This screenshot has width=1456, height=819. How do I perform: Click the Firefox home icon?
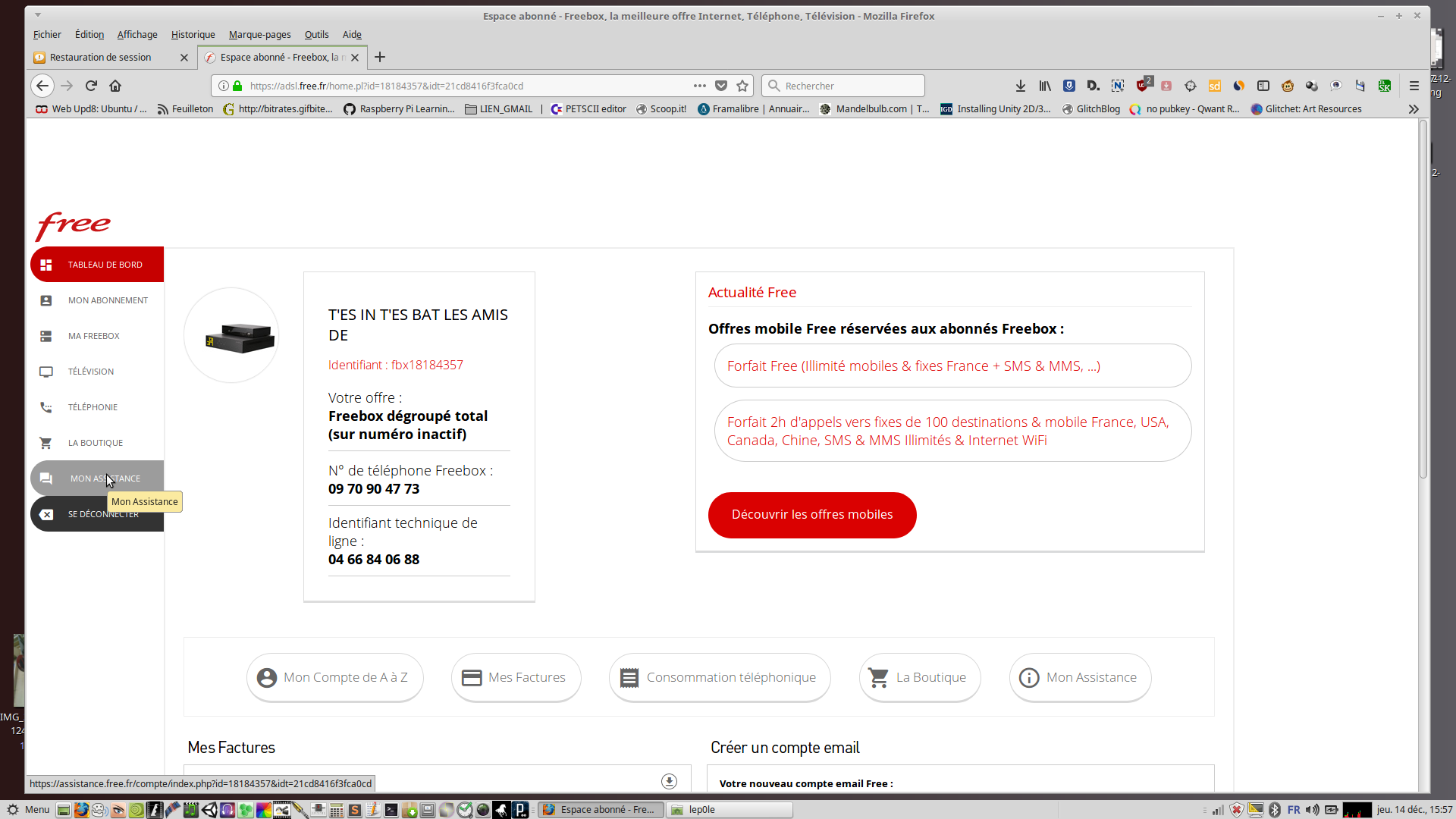tap(115, 86)
